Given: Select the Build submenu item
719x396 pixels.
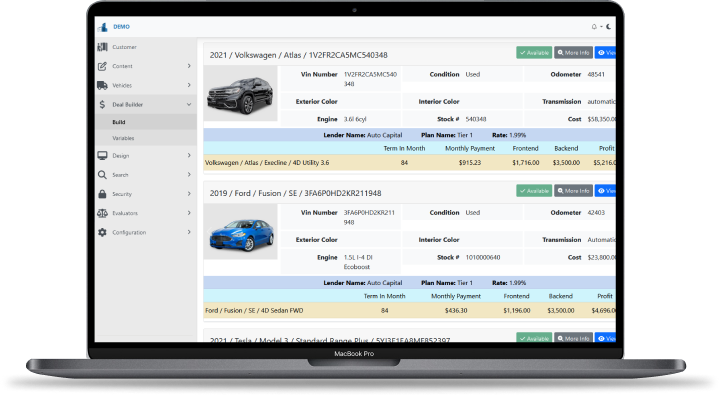Looking at the screenshot, I should point(146,122).
